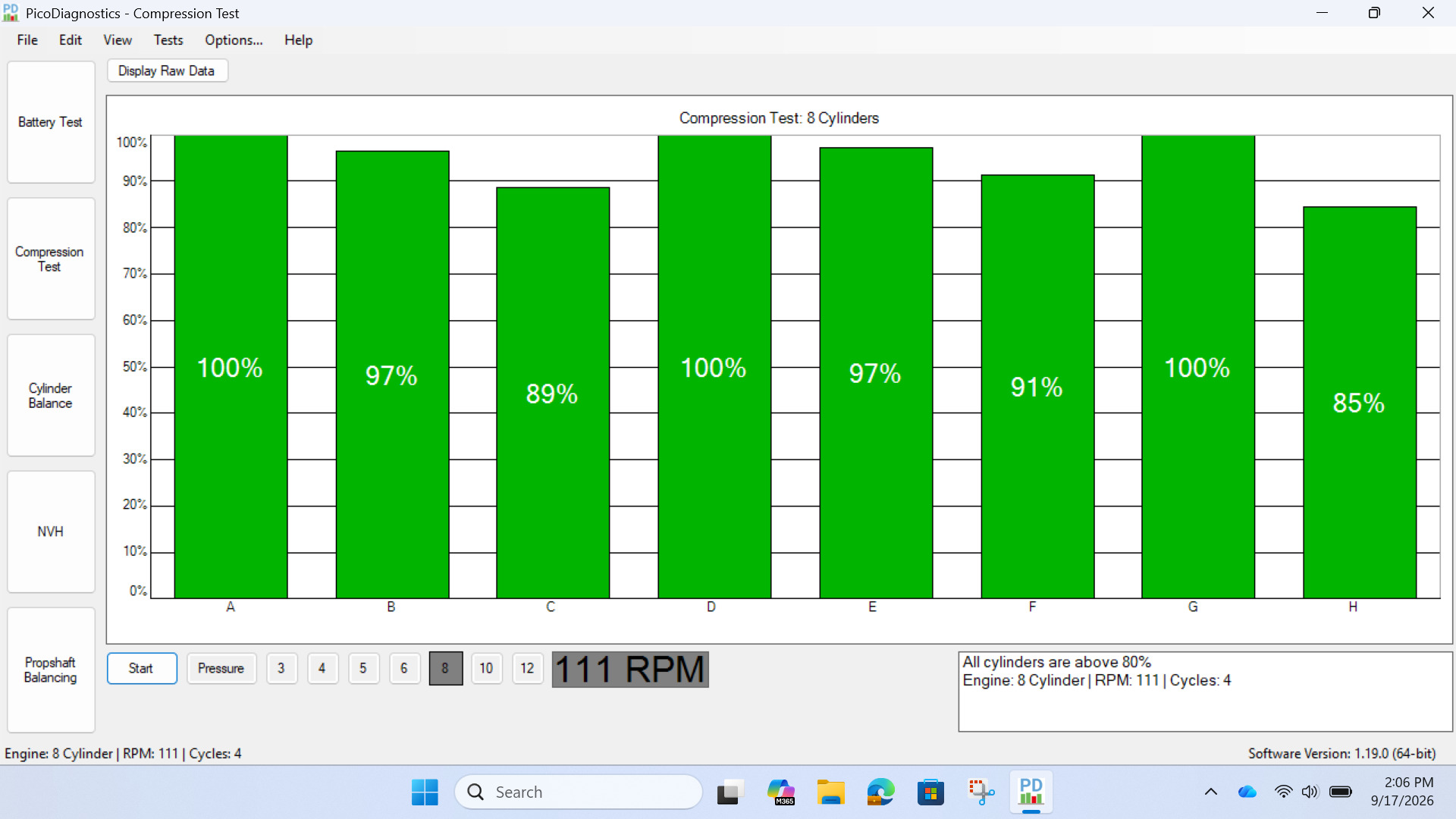Click the 89% bar for cylinder C
The height and width of the screenshot is (819, 1456).
pos(553,393)
